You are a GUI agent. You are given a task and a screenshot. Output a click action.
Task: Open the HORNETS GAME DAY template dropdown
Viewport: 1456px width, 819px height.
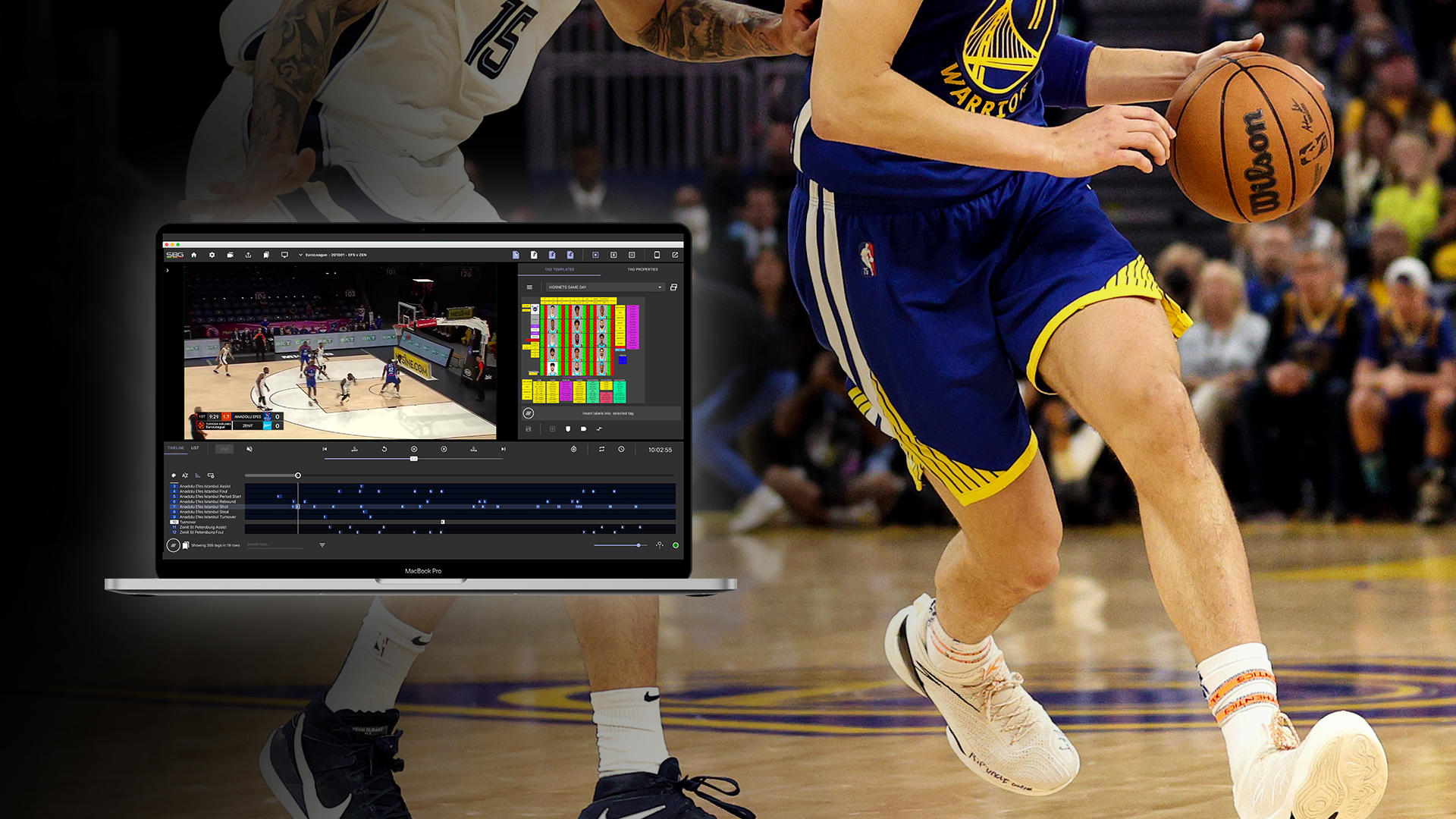click(x=605, y=287)
